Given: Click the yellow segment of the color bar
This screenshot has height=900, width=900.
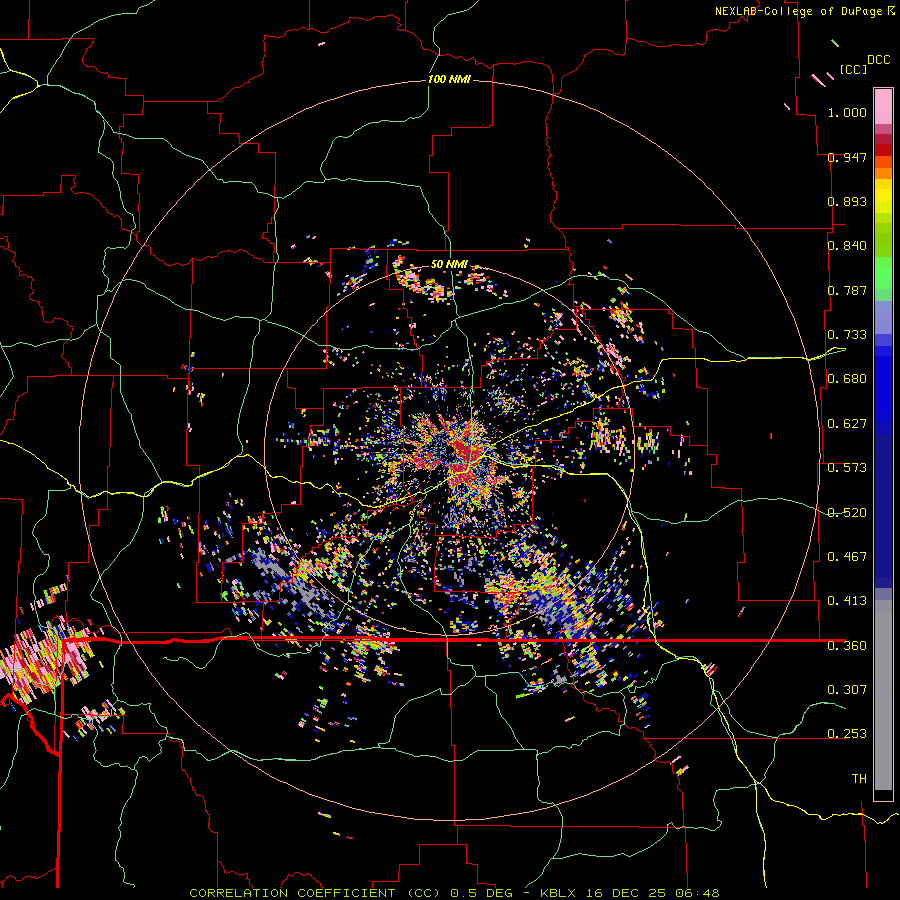Looking at the screenshot, I should click(x=883, y=198).
